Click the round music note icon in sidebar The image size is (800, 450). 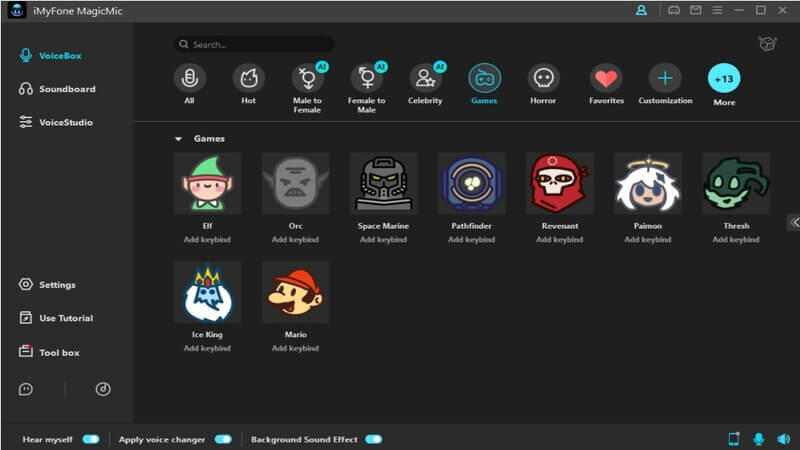click(x=103, y=389)
